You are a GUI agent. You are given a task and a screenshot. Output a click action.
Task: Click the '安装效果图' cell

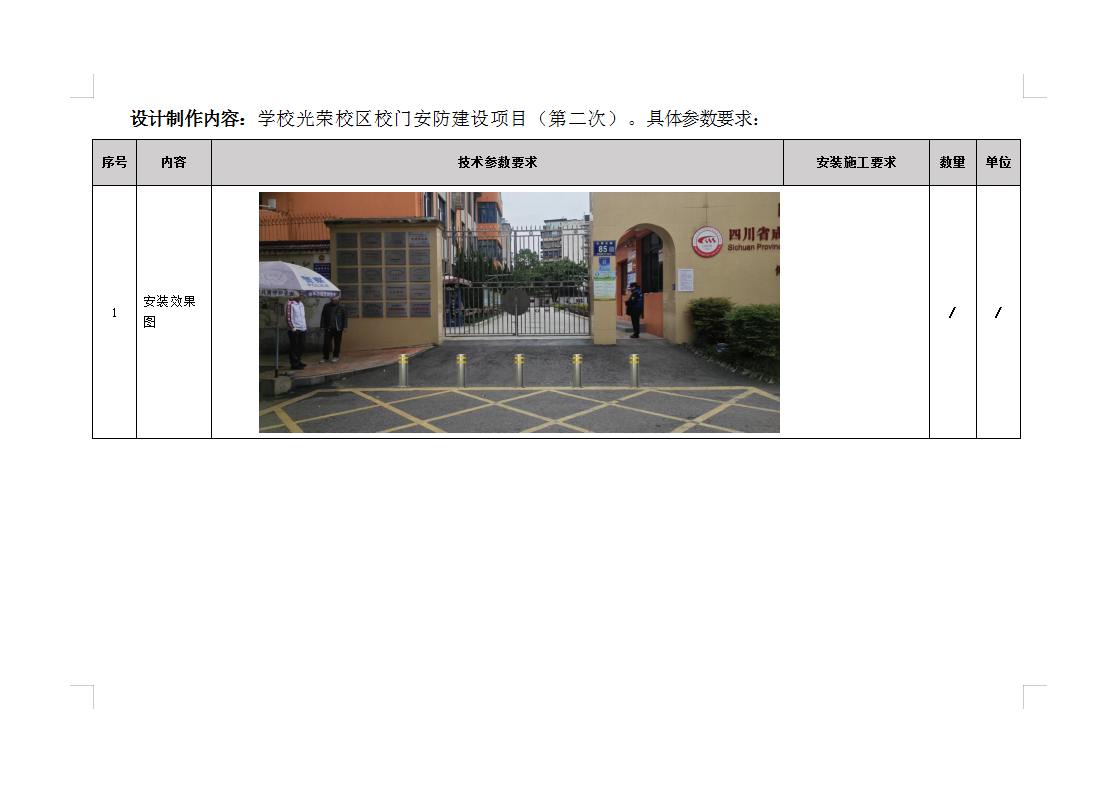point(173,312)
